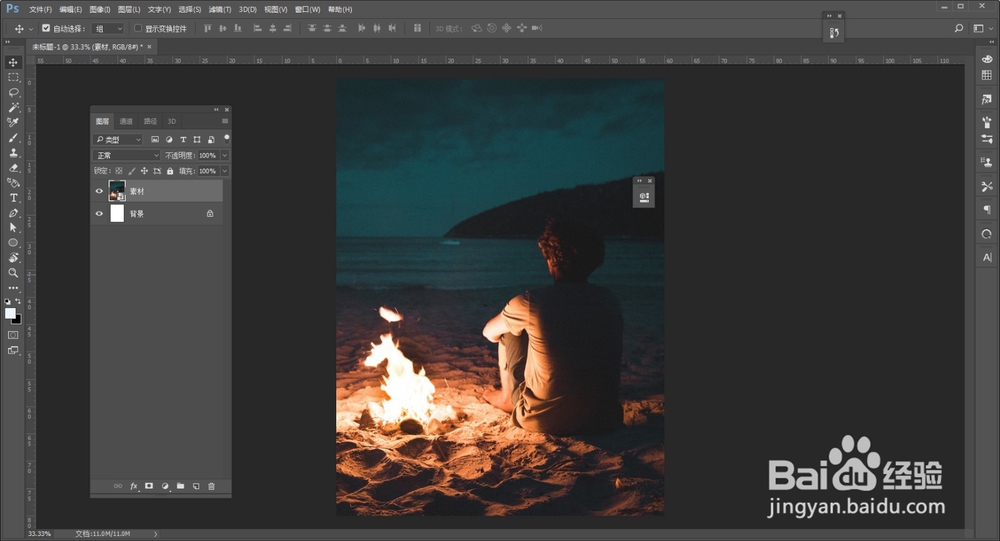This screenshot has width=1000, height=541.
Task: Create a new layer icon
Action: [x=196, y=486]
